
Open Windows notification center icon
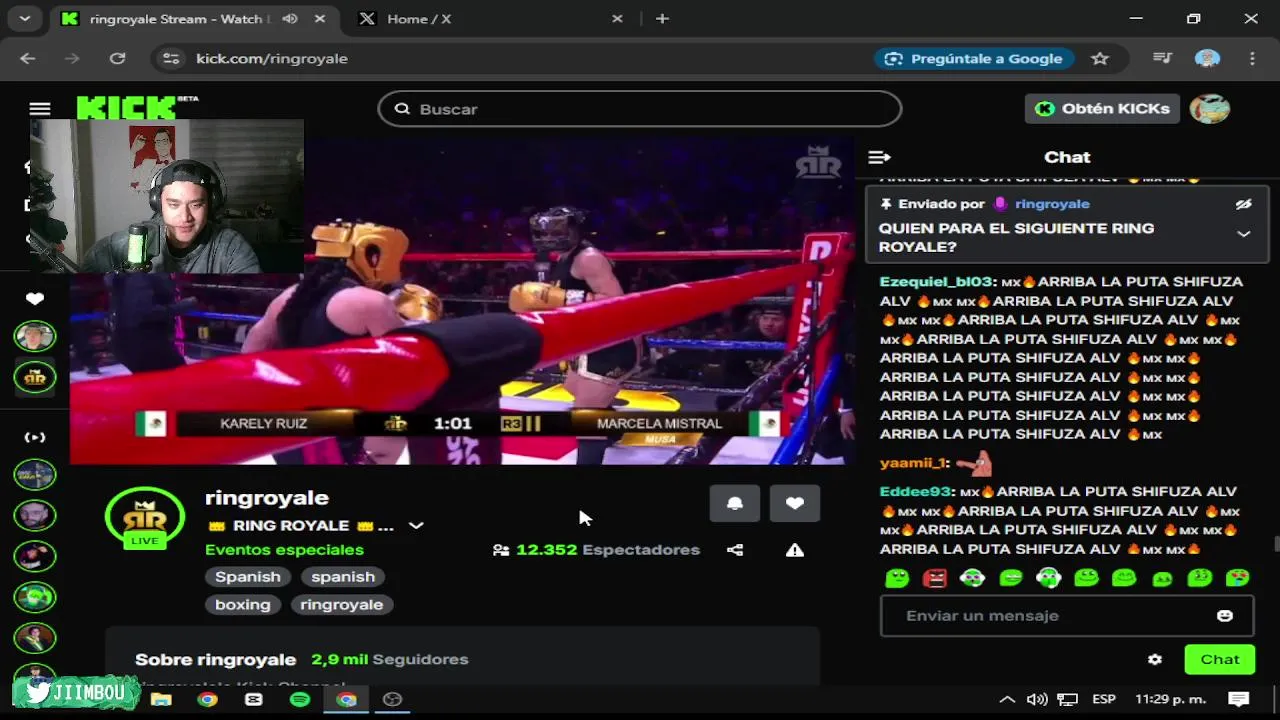[x=1238, y=699]
